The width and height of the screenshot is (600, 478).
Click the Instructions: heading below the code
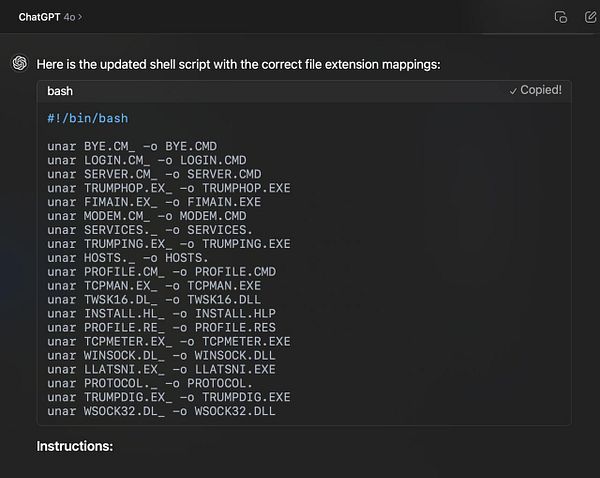(x=75, y=445)
